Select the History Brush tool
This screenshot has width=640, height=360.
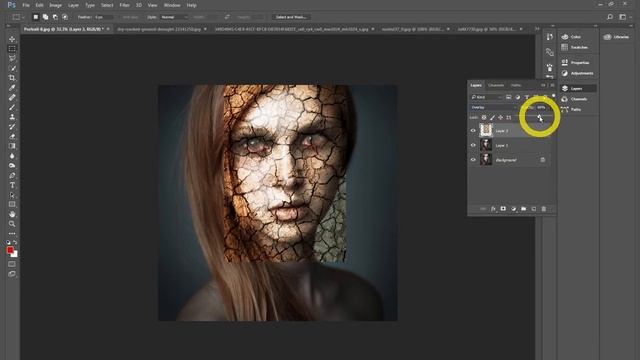(12, 127)
